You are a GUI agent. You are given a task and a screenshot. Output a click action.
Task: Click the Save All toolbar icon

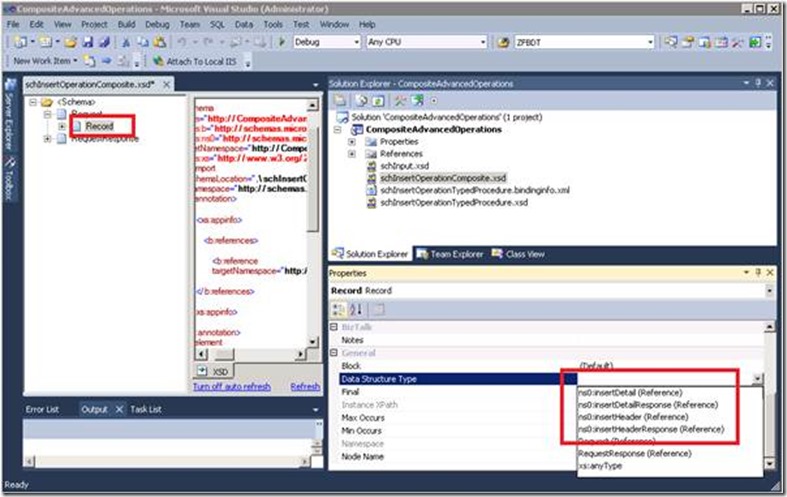[x=104, y=43]
